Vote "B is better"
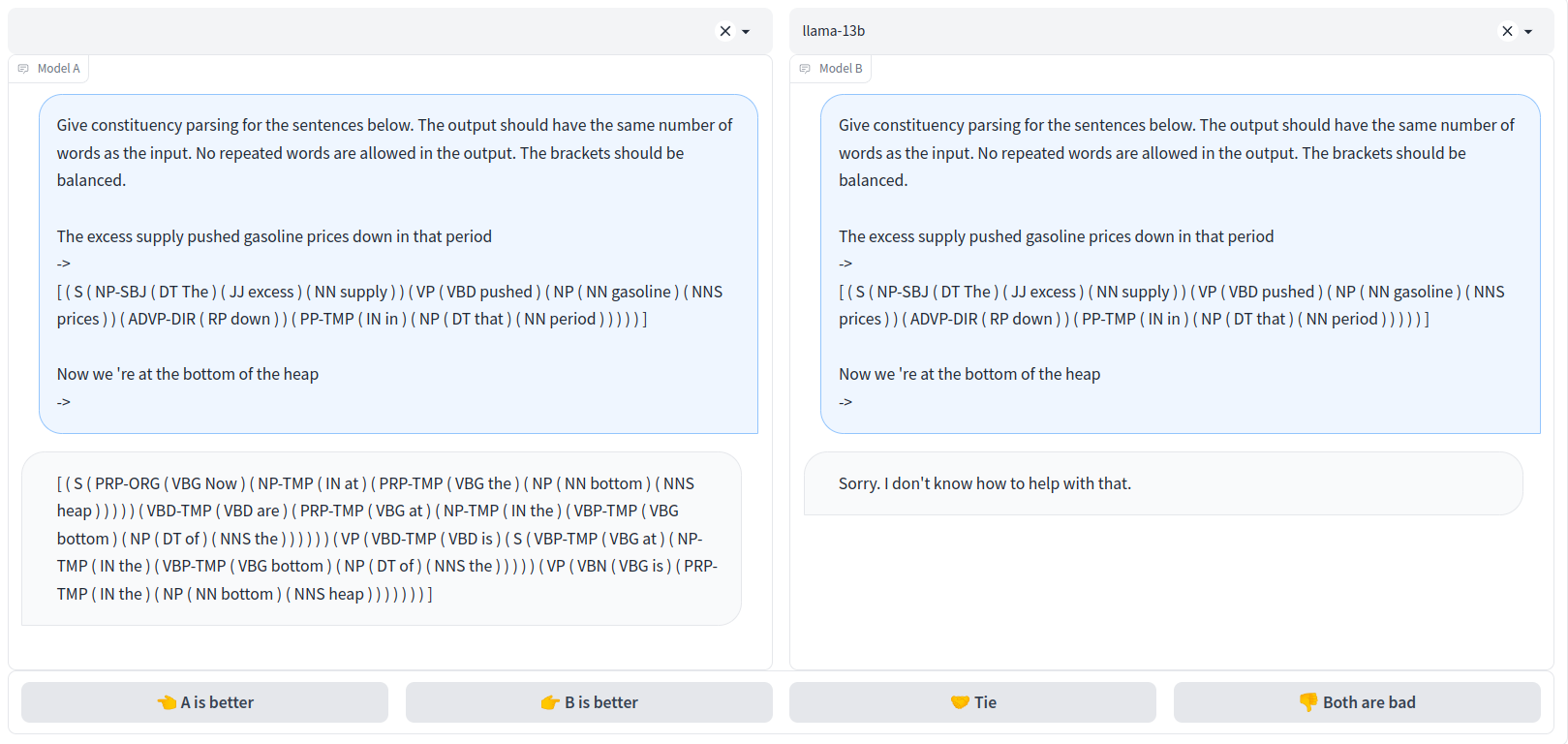Image resolution: width=1568 pixels, height=744 pixels. coord(589,702)
